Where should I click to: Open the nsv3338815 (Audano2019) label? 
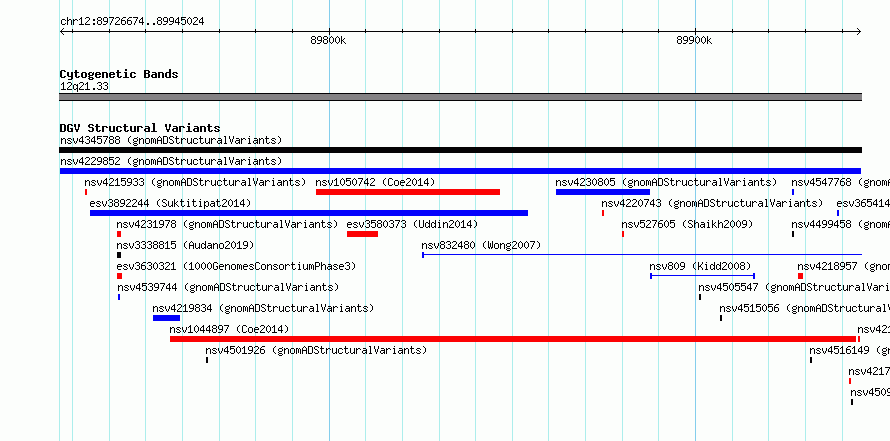185,245
